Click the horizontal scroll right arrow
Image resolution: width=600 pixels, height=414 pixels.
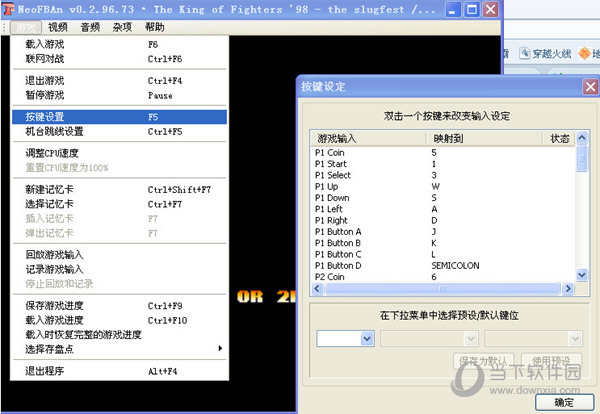tap(568, 288)
